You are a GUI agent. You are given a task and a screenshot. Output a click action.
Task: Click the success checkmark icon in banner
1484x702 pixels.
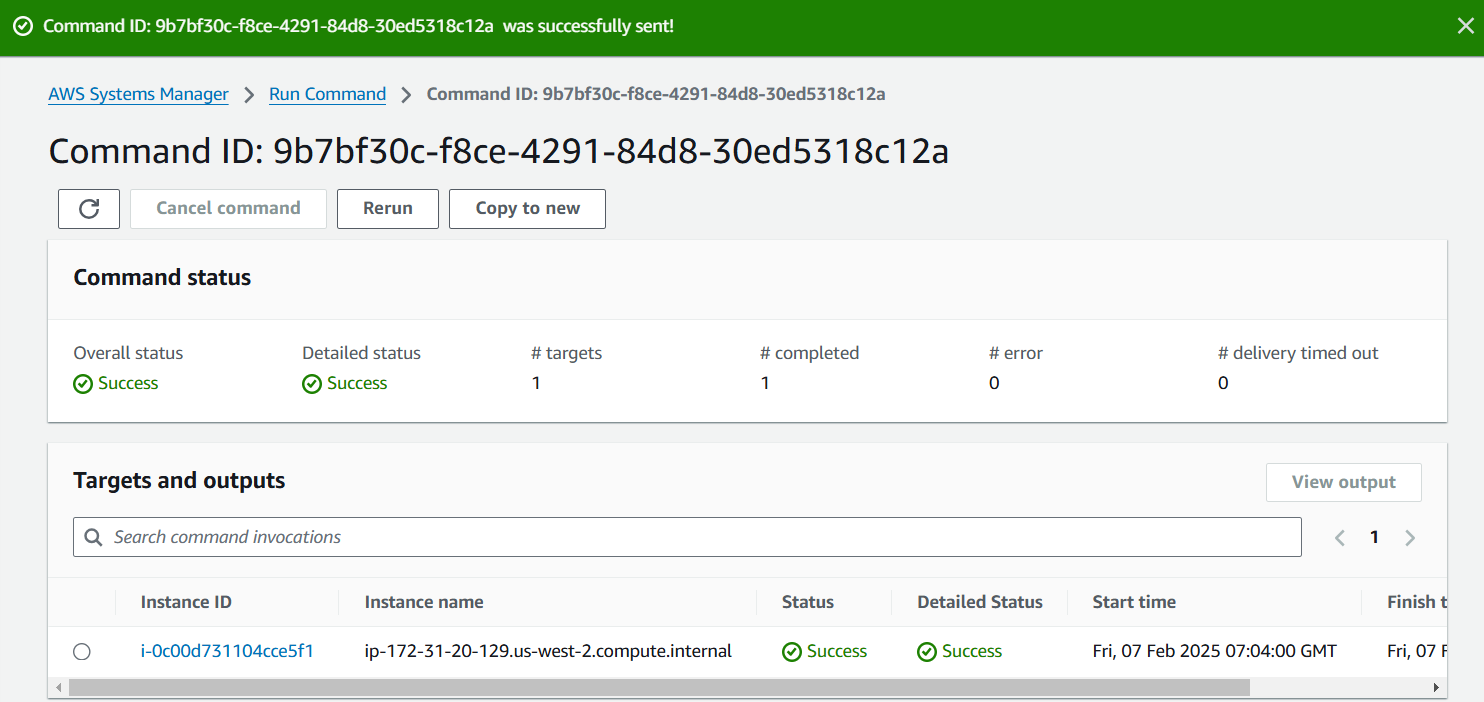pos(22,26)
